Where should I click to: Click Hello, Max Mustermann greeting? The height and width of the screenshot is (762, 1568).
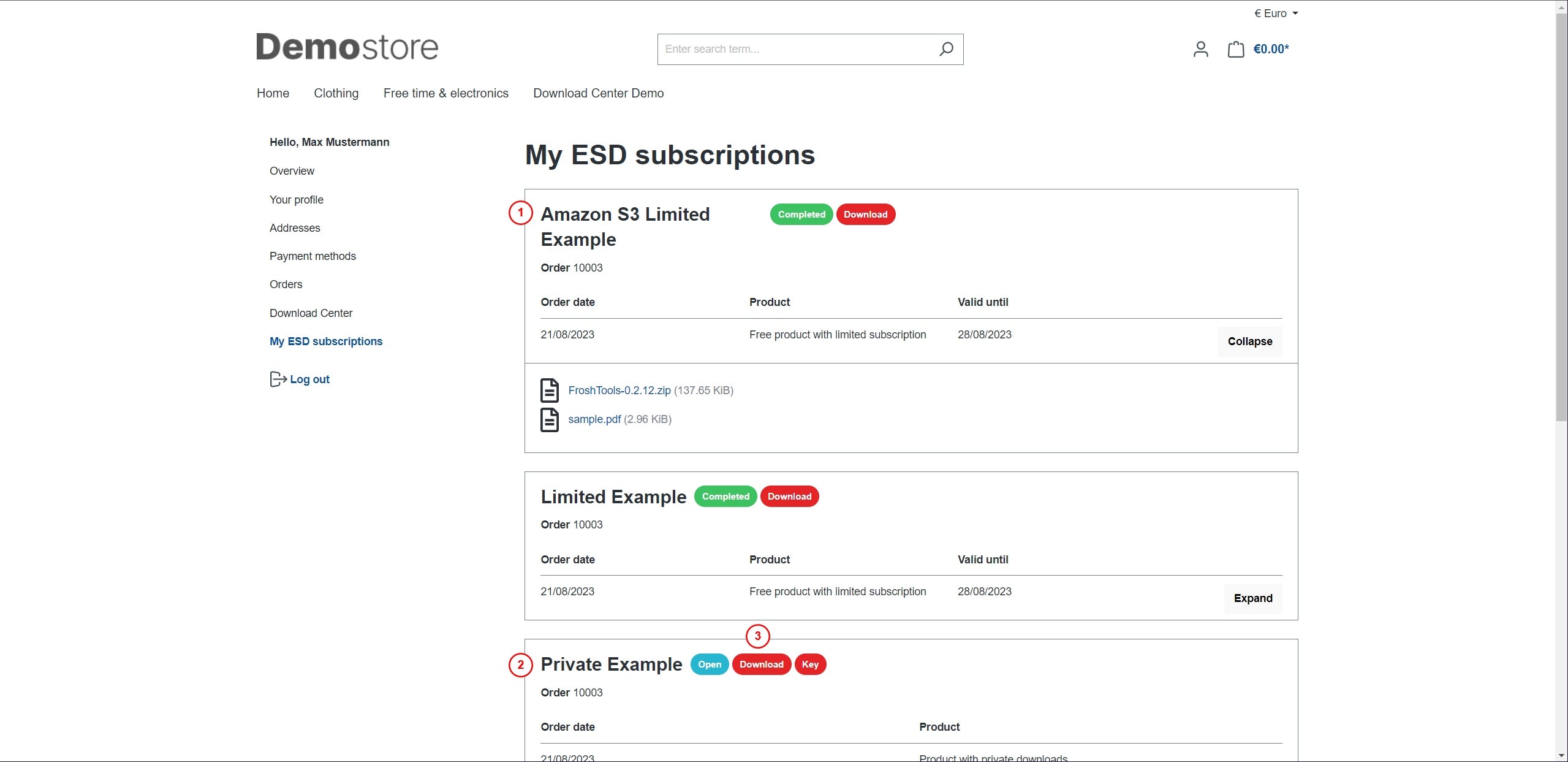point(330,142)
